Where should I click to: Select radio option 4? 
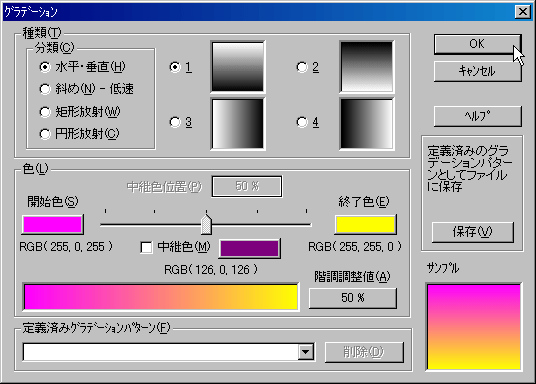pyautogui.click(x=302, y=122)
